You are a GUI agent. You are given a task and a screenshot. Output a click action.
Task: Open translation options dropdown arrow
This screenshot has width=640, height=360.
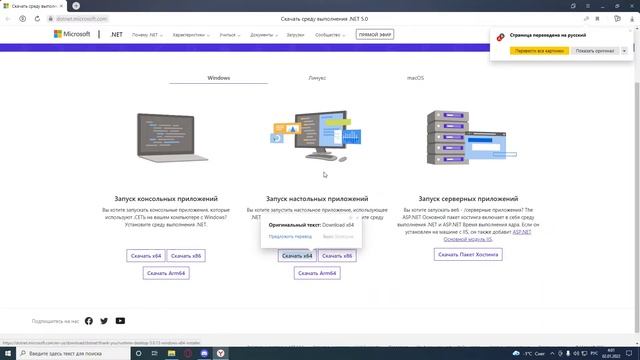(624, 51)
